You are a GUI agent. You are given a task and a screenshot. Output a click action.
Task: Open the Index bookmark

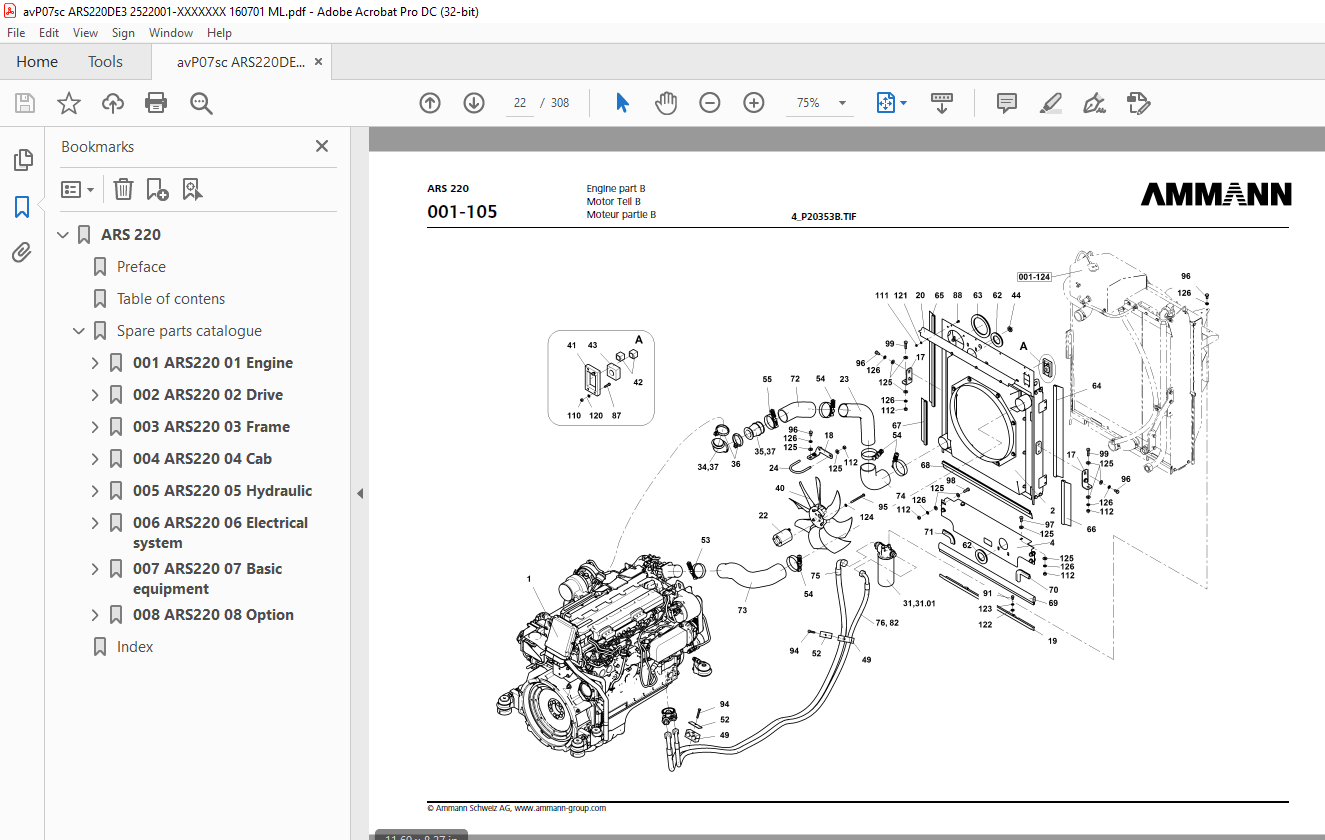click(x=135, y=647)
